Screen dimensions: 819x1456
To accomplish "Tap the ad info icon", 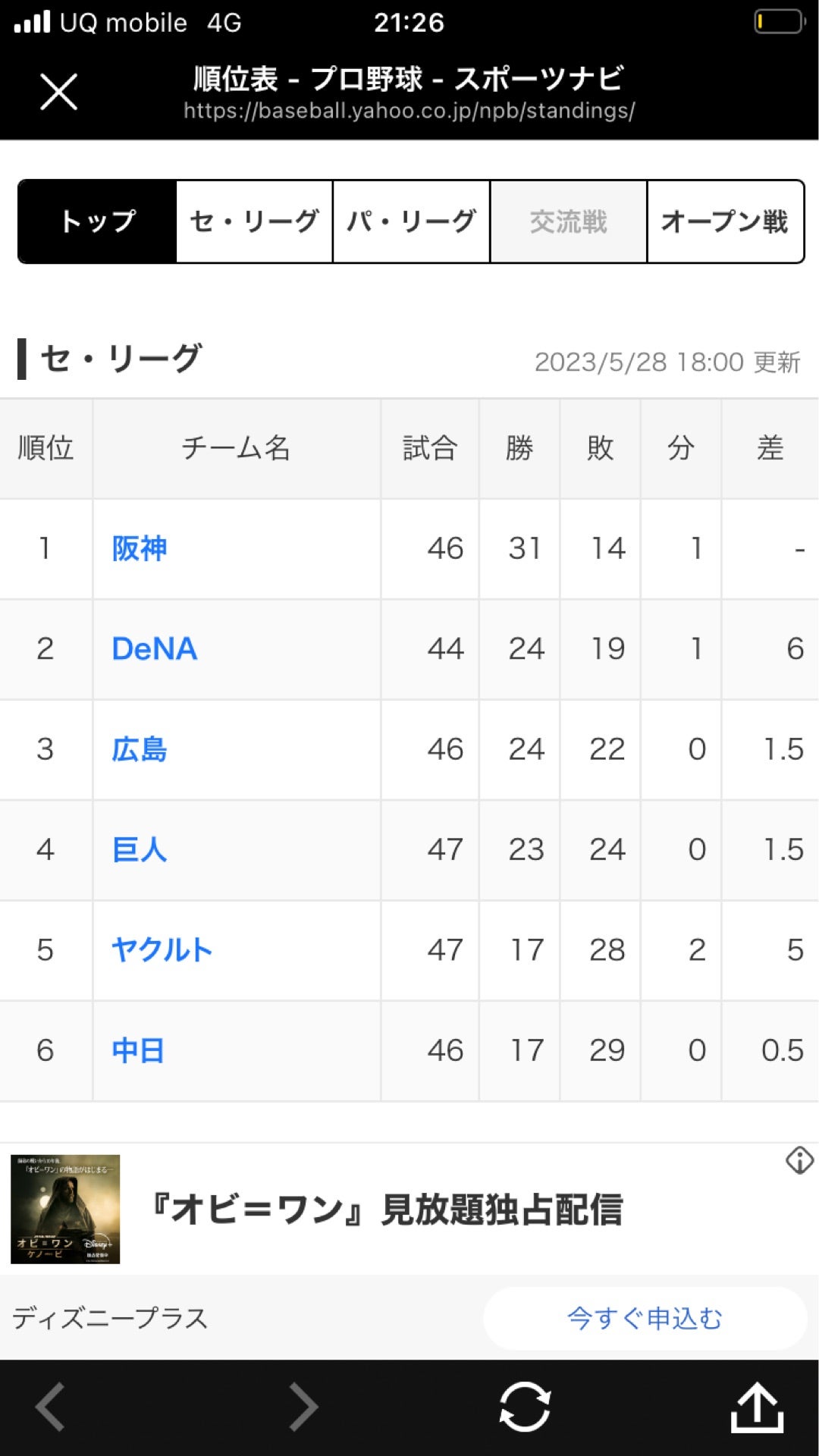I will tap(799, 1160).
